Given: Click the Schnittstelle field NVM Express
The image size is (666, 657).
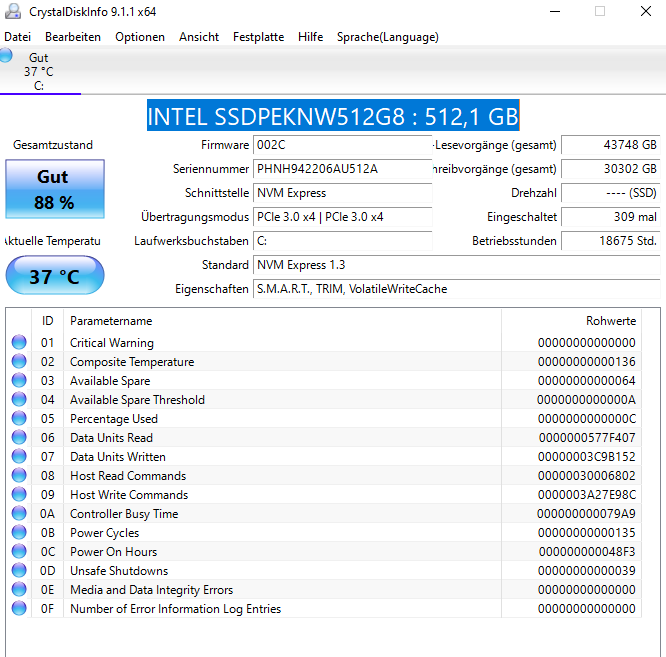Looking at the screenshot, I should click(x=342, y=193).
